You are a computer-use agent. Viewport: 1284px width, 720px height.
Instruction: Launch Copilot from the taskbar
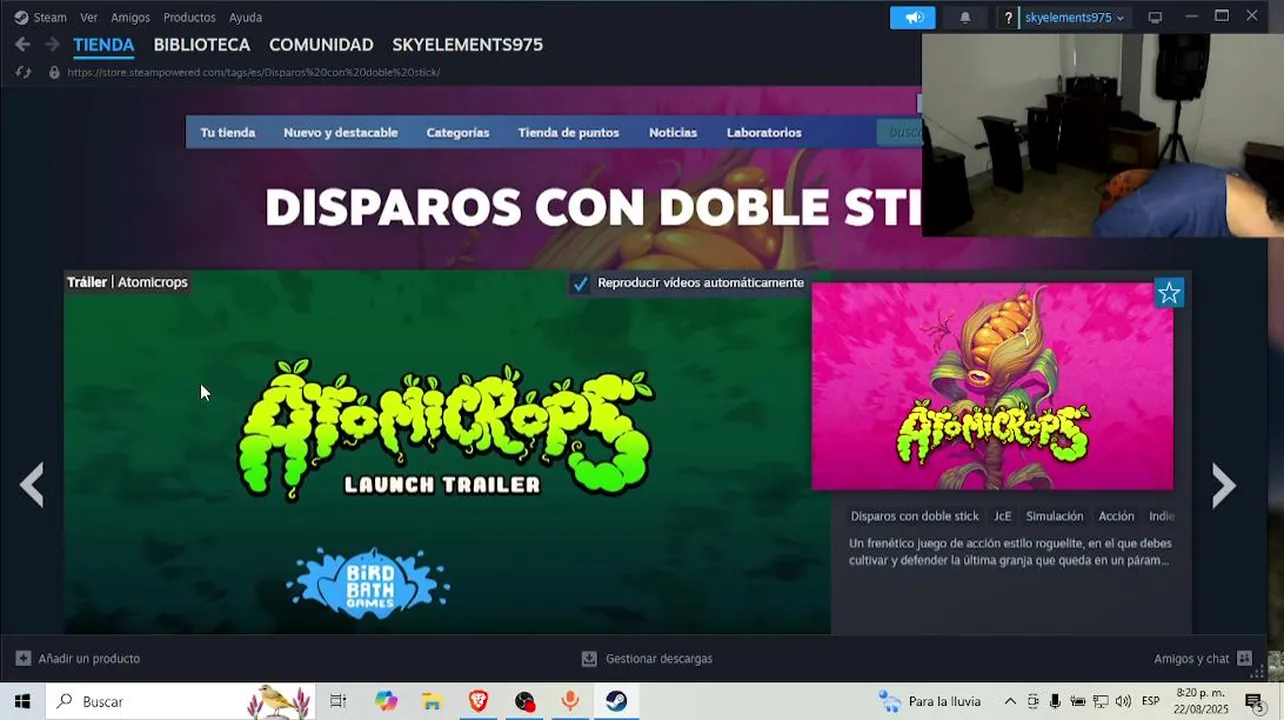pyautogui.click(x=386, y=701)
